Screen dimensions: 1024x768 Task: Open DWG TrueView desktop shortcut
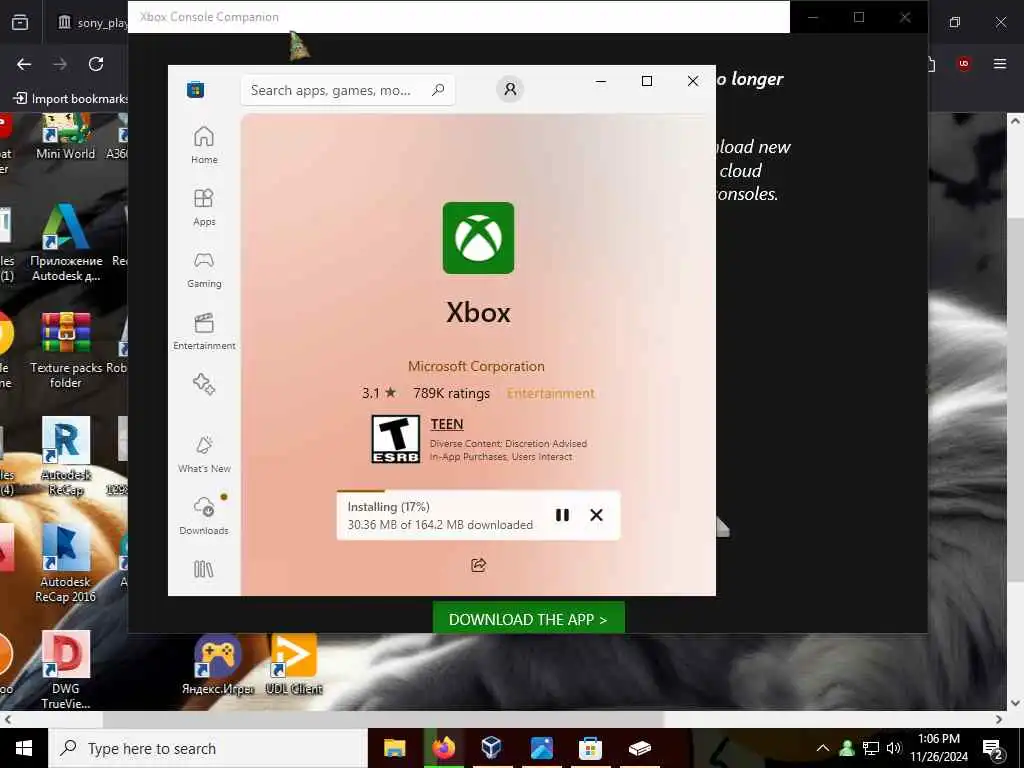tap(65, 670)
